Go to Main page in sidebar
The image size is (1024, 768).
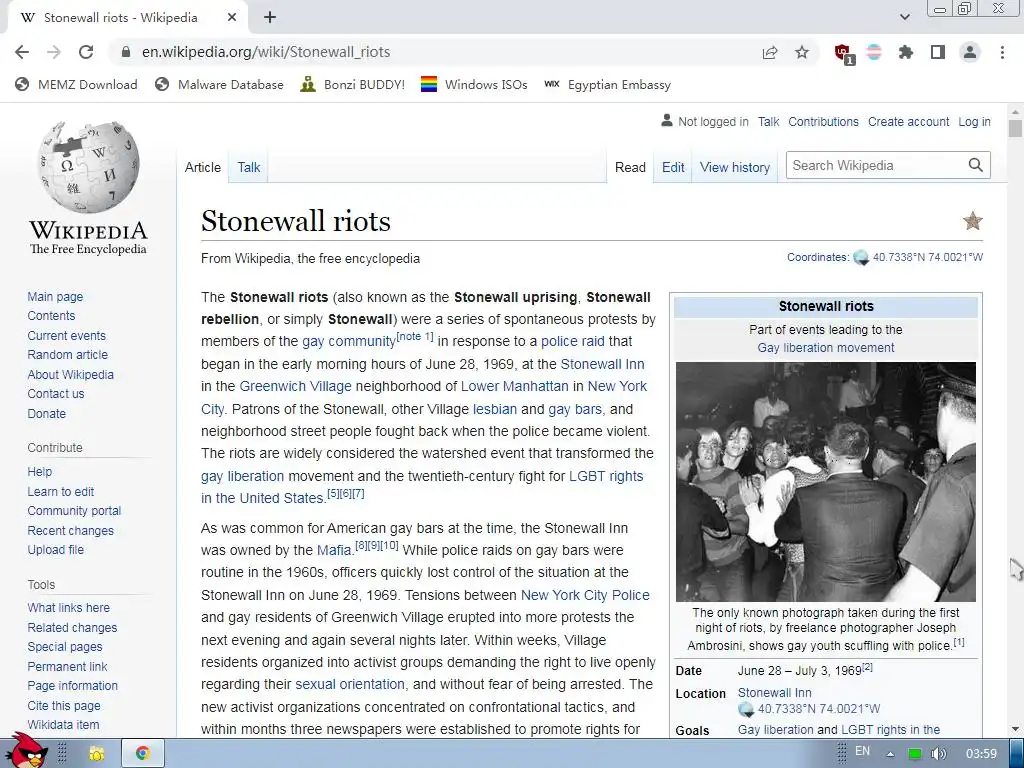[x=55, y=296]
